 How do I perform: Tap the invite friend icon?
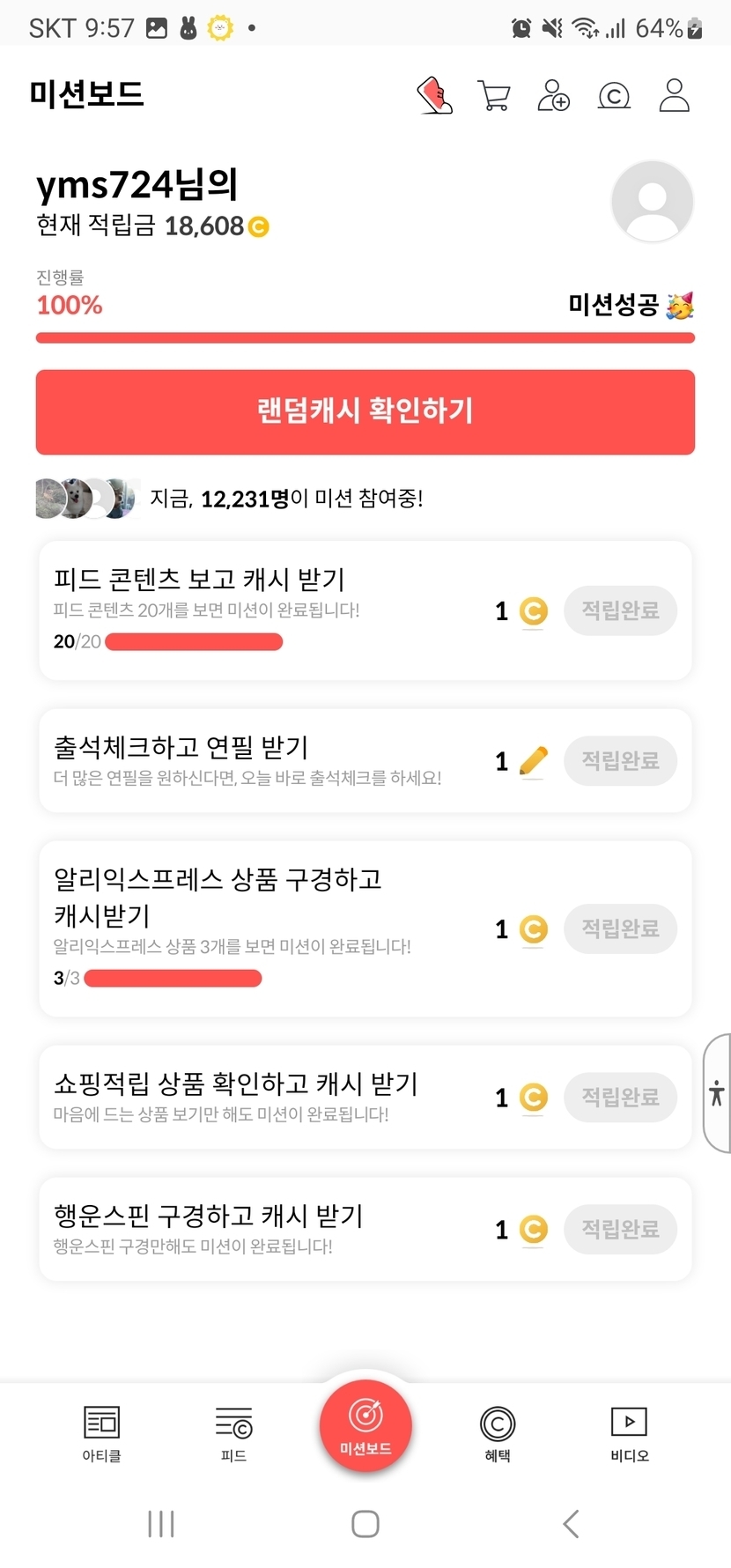pos(554,95)
